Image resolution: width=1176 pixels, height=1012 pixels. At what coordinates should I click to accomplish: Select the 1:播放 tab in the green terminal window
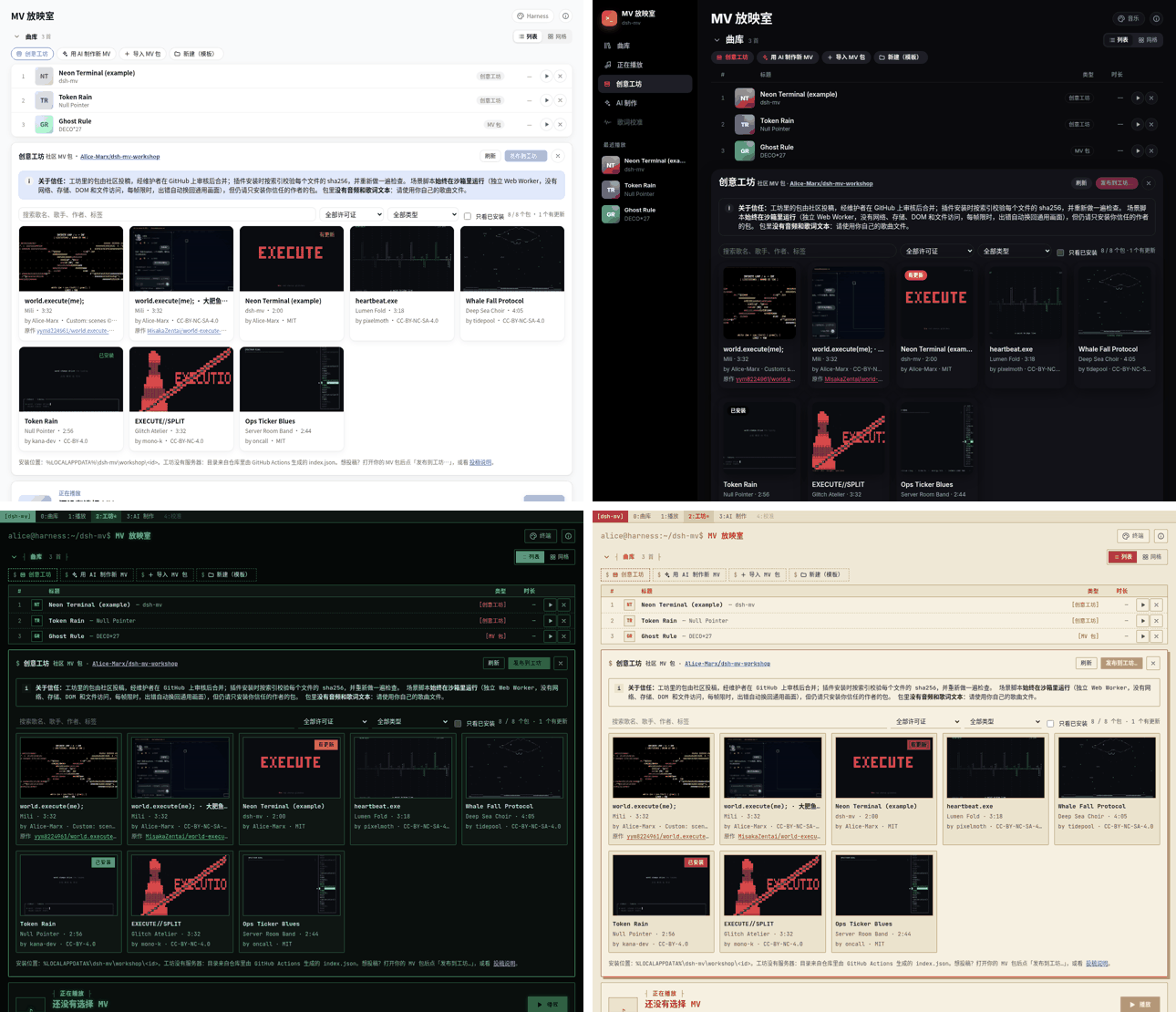coord(77,516)
